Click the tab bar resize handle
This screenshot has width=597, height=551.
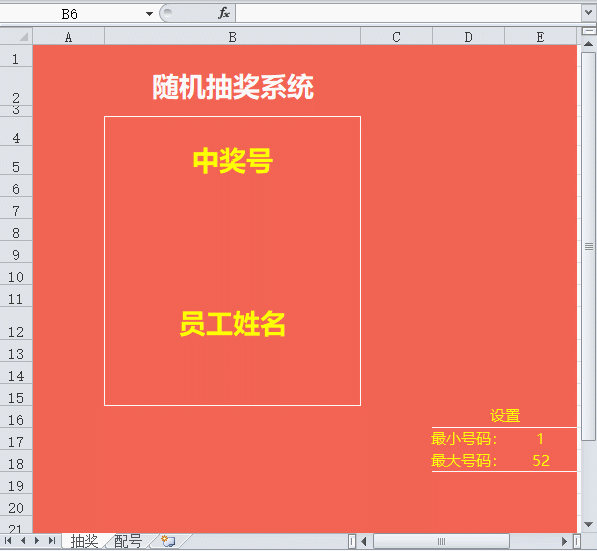click(352, 541)
